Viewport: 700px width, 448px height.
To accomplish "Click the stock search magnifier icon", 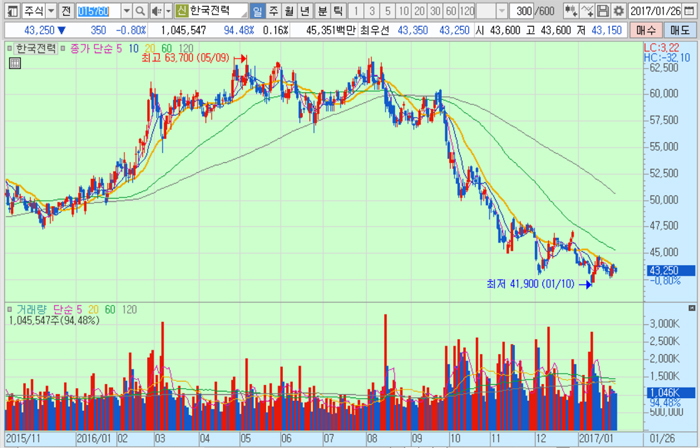I will pyautogui.click(x=141, y=10).
